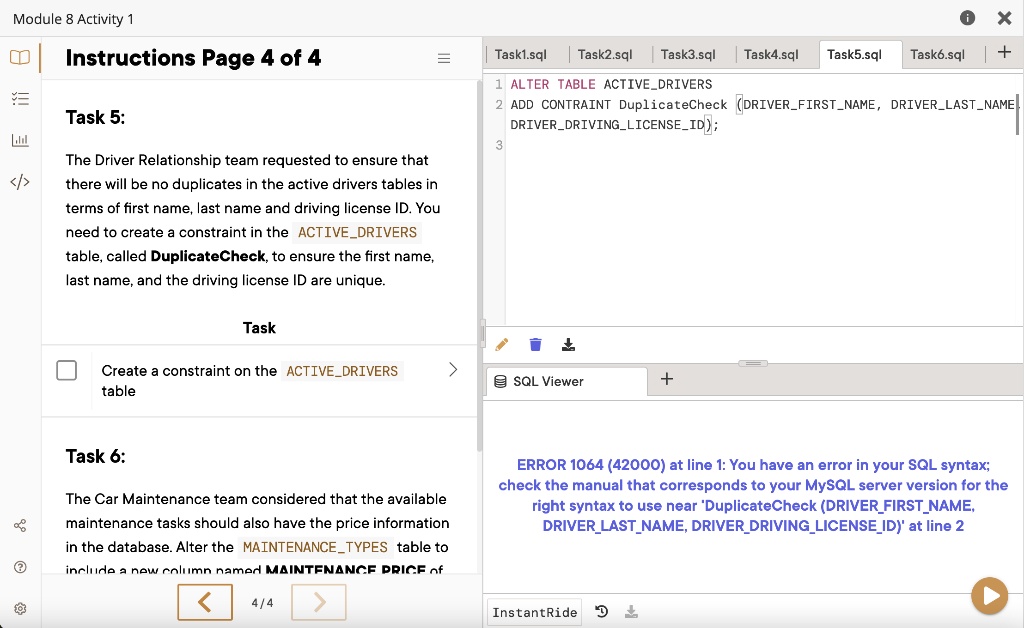This screenshot has height=628, width=1024.
Task: Open the bar chart results panel
Action: pos(20,140)
